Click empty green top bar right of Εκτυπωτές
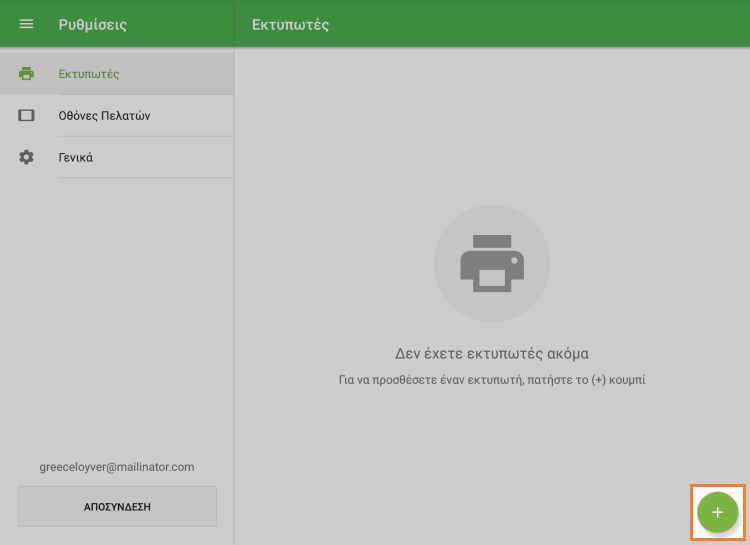 pyautogui.click(x=550, y=24)
